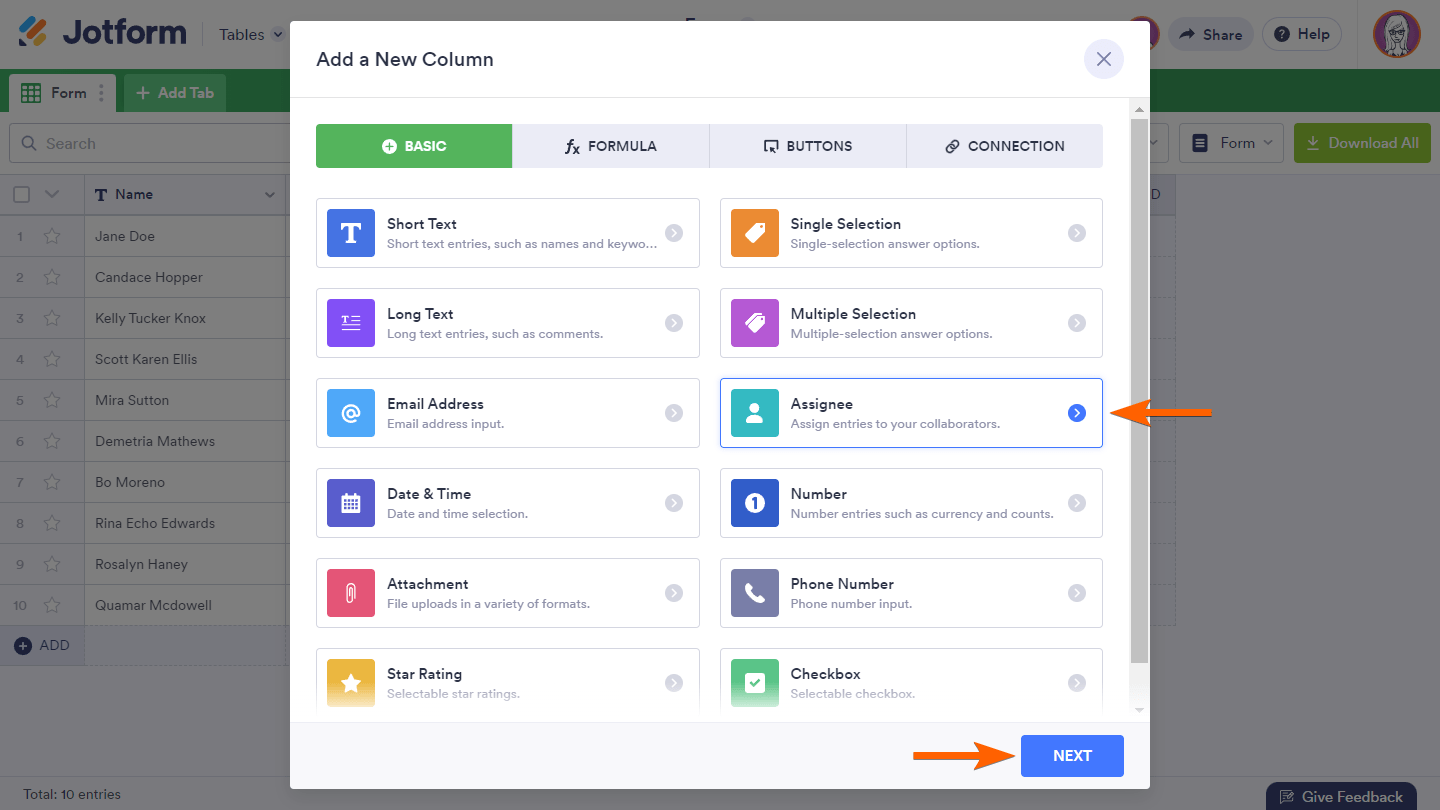
Task: Open the Help button
Action: tap(1302, 34)
